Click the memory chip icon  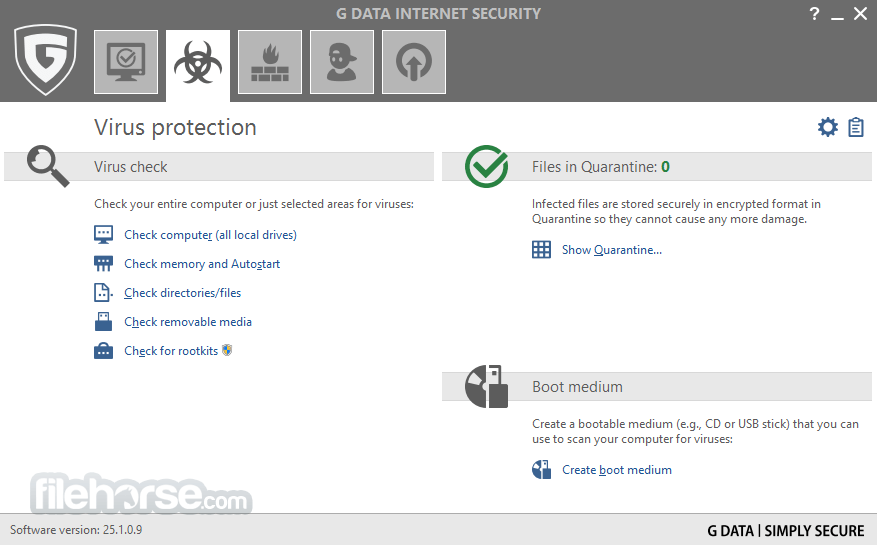(x=103, y=264)
